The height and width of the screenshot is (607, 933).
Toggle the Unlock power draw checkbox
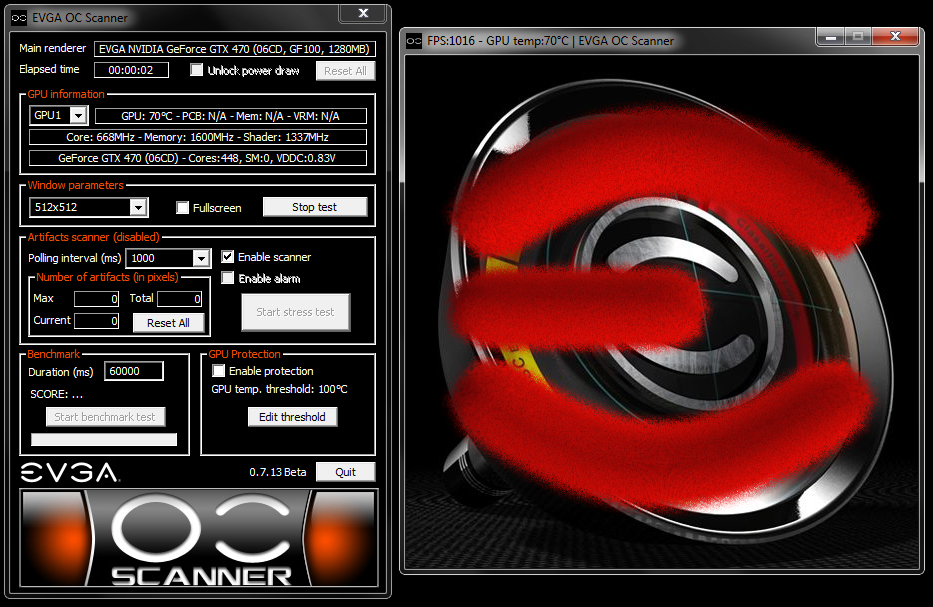pos(196,70)
